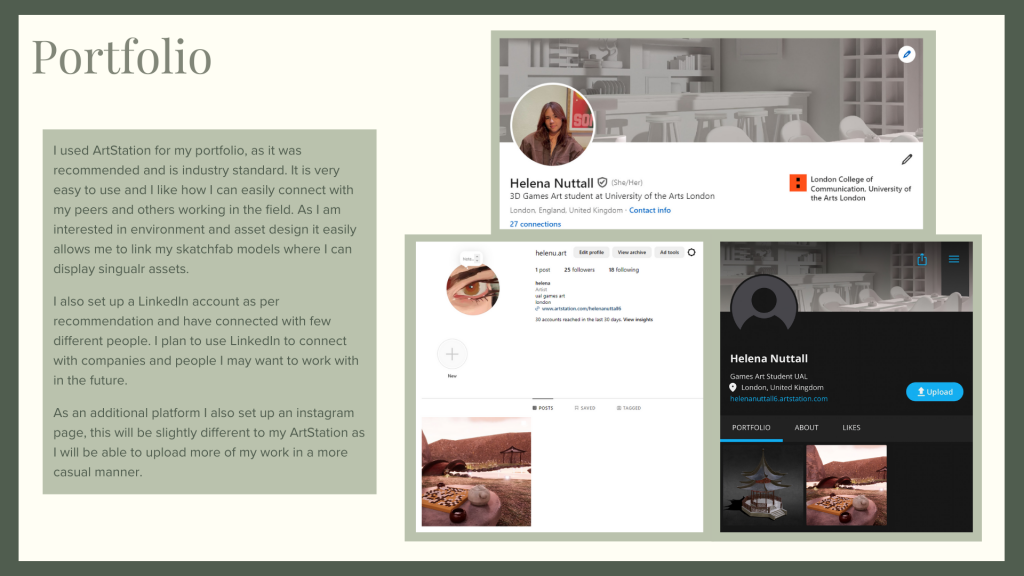Click the 25 followers count

[x=579, y=270]
